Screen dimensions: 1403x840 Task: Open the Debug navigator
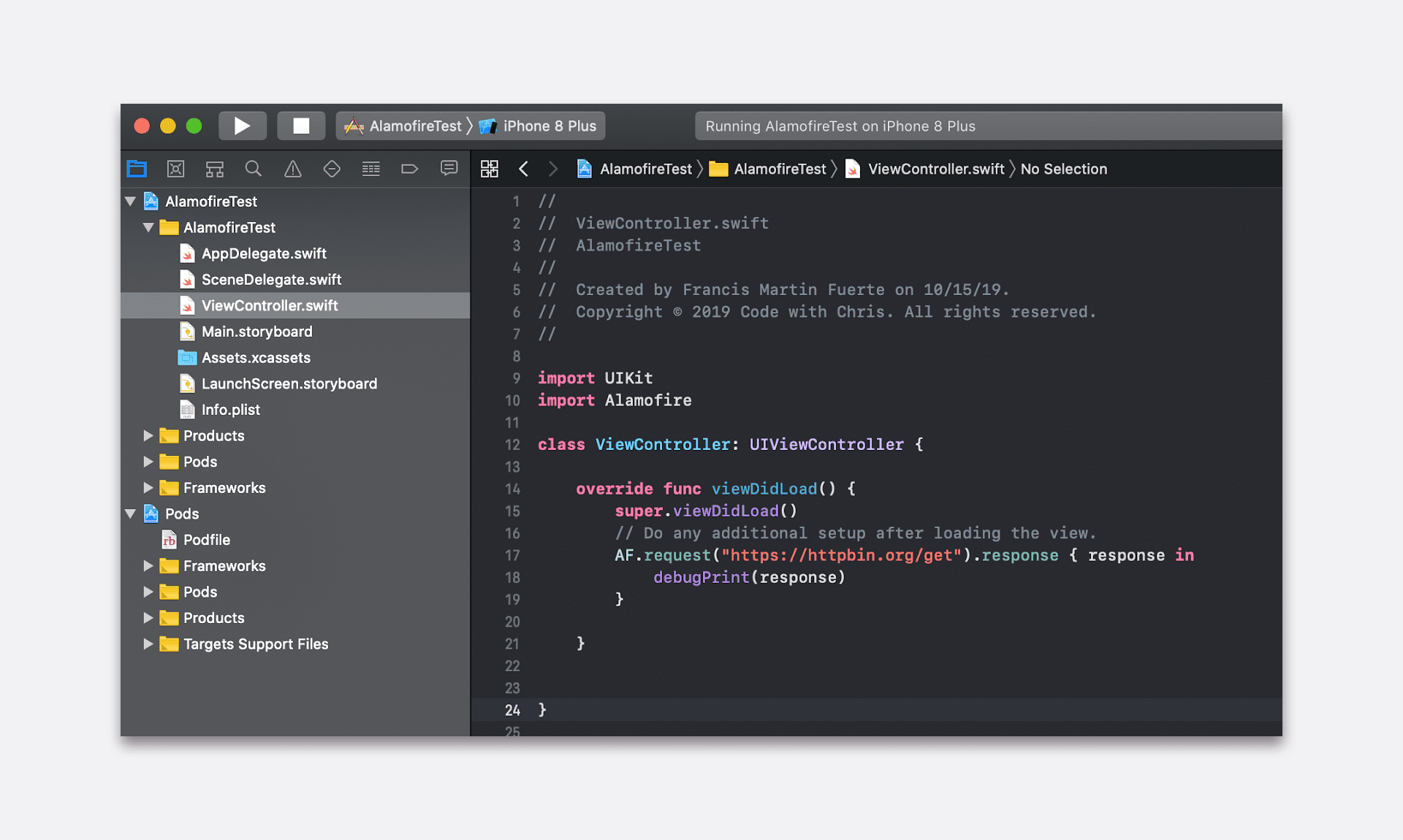coord(370,169)
